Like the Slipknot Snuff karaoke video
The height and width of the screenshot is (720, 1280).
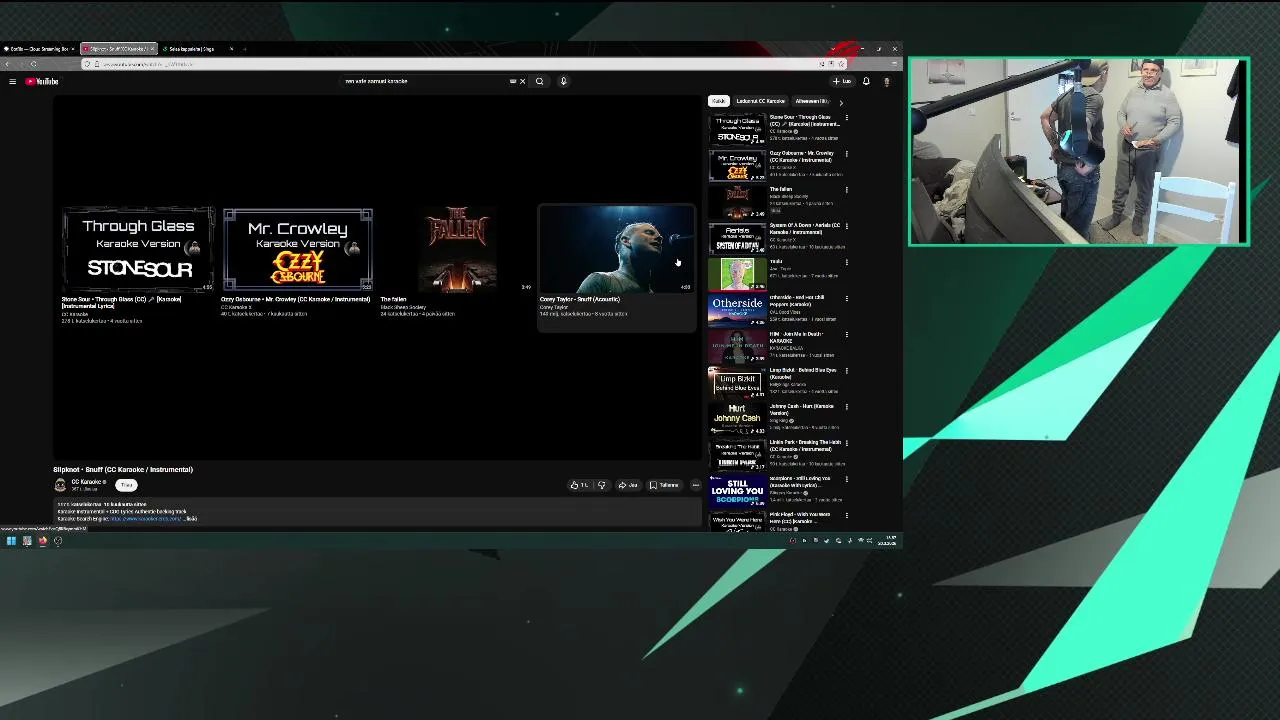(578, 485)
